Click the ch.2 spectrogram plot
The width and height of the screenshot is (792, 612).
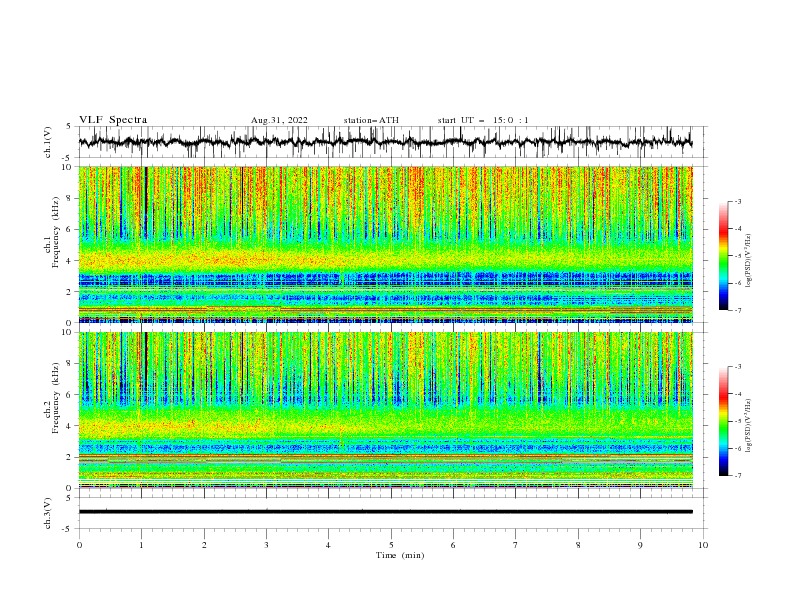(385, 410)
